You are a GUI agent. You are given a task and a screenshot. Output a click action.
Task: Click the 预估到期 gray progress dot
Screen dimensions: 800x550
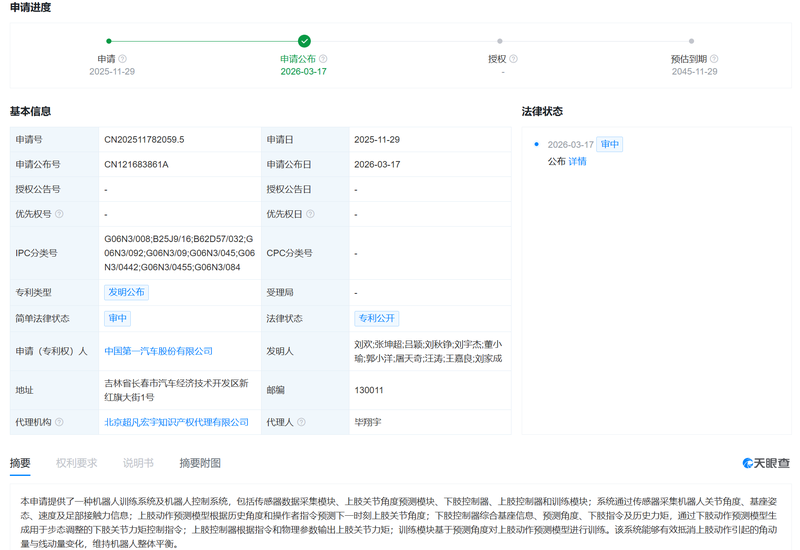point(691,41)
